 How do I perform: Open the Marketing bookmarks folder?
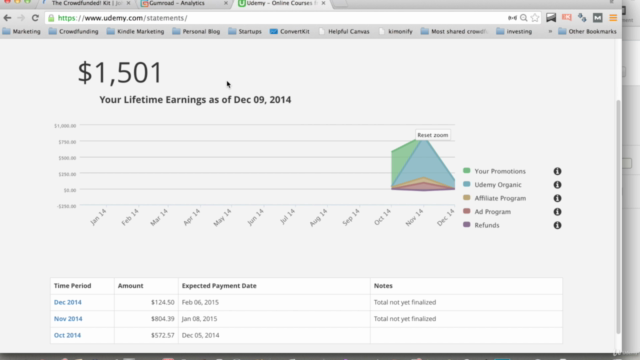21,31
